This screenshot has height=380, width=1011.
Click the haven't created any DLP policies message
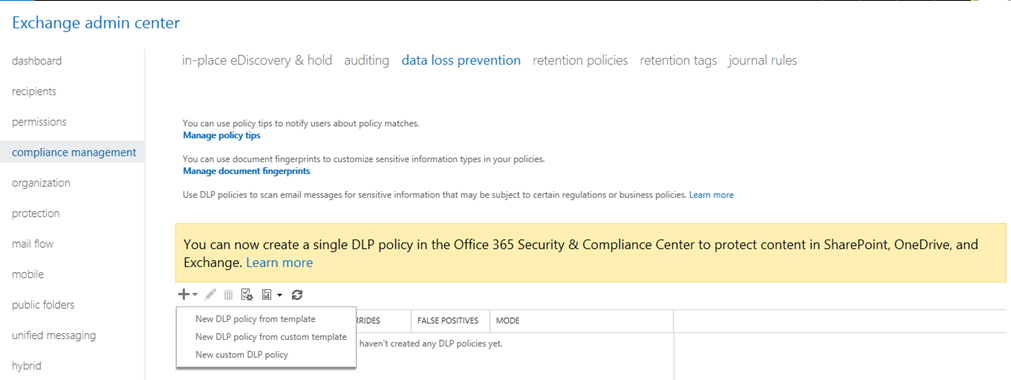click(x=431, y=343)
